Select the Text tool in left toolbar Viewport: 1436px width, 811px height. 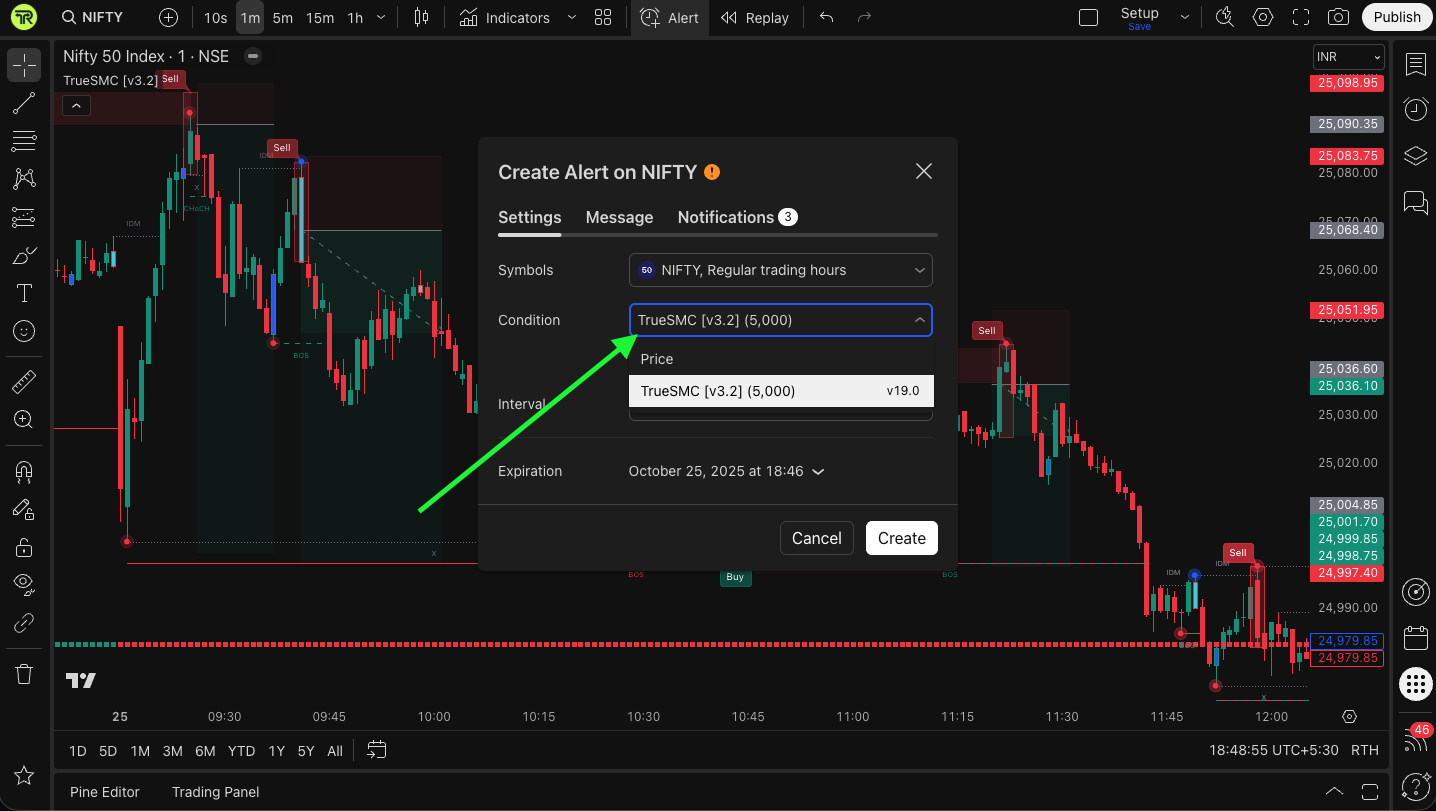pos(24,293)
